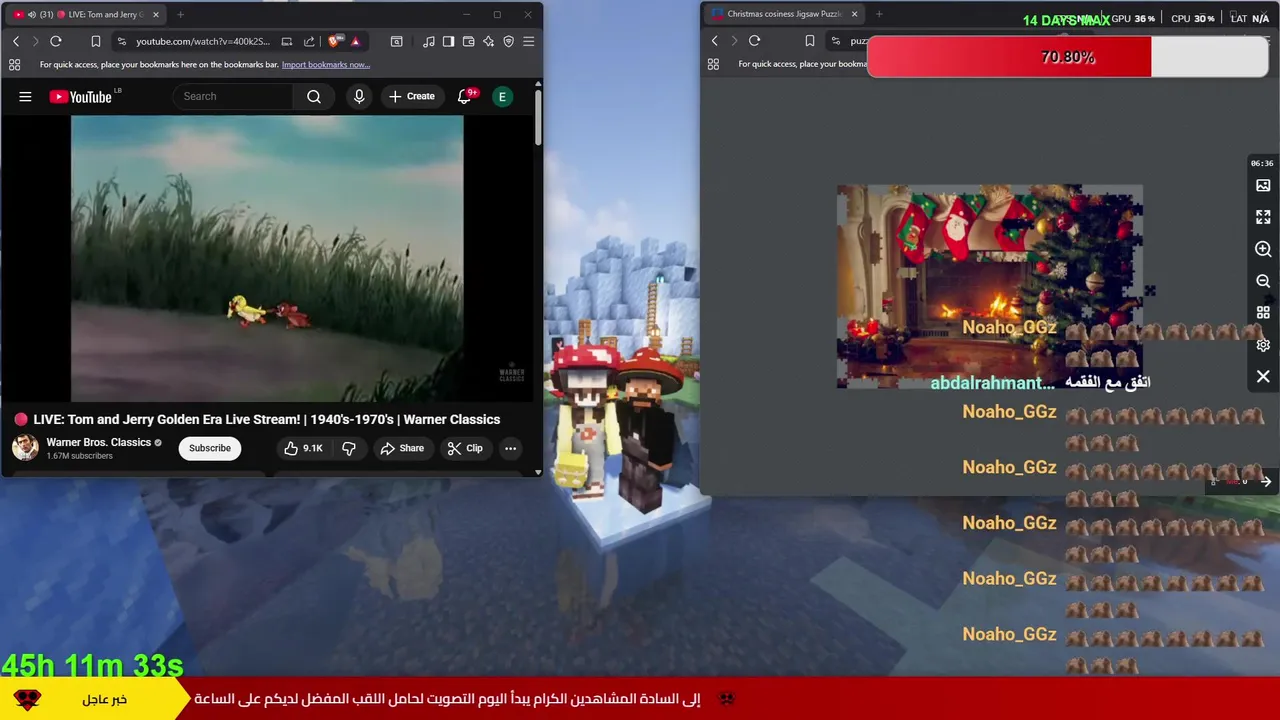The height and width of the screenshot is (720, 1280).
Task: Go back in the puzzle browser window
Action: click(715, 41)
